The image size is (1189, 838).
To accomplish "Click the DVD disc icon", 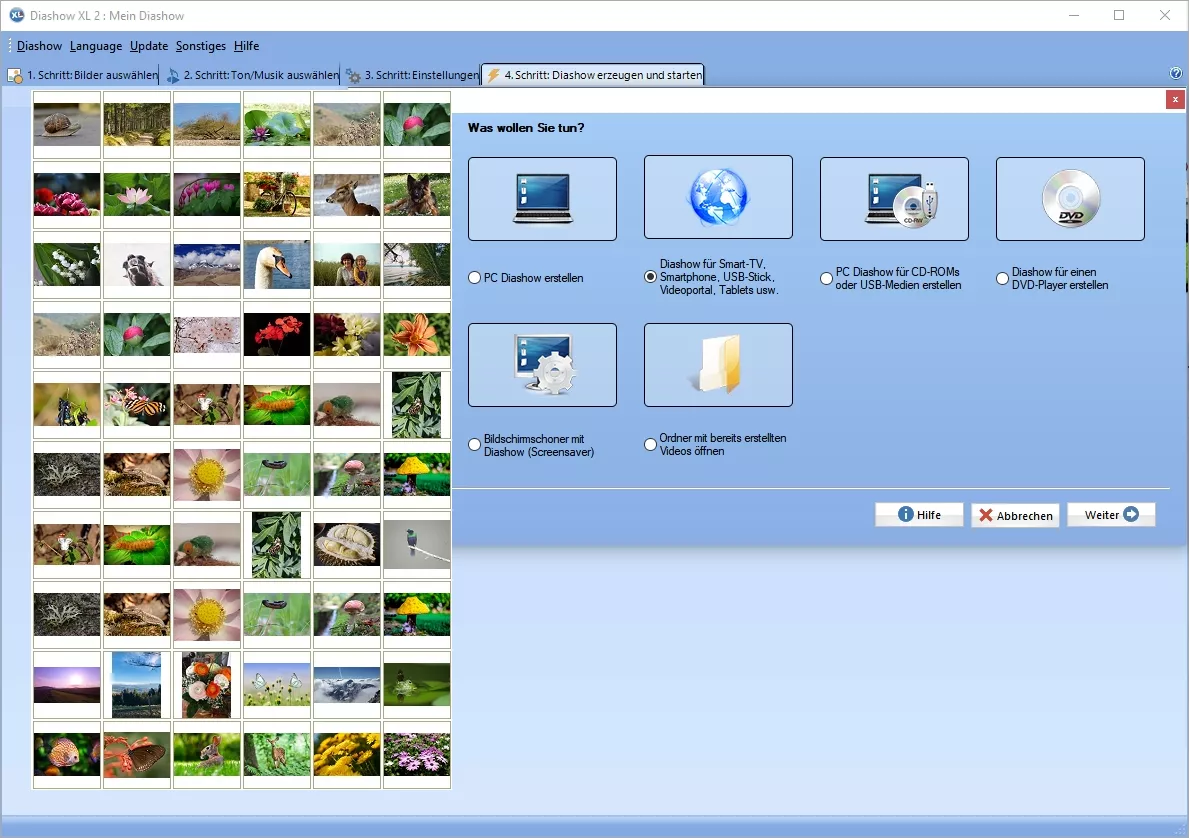I will [x=1070, y=199].
